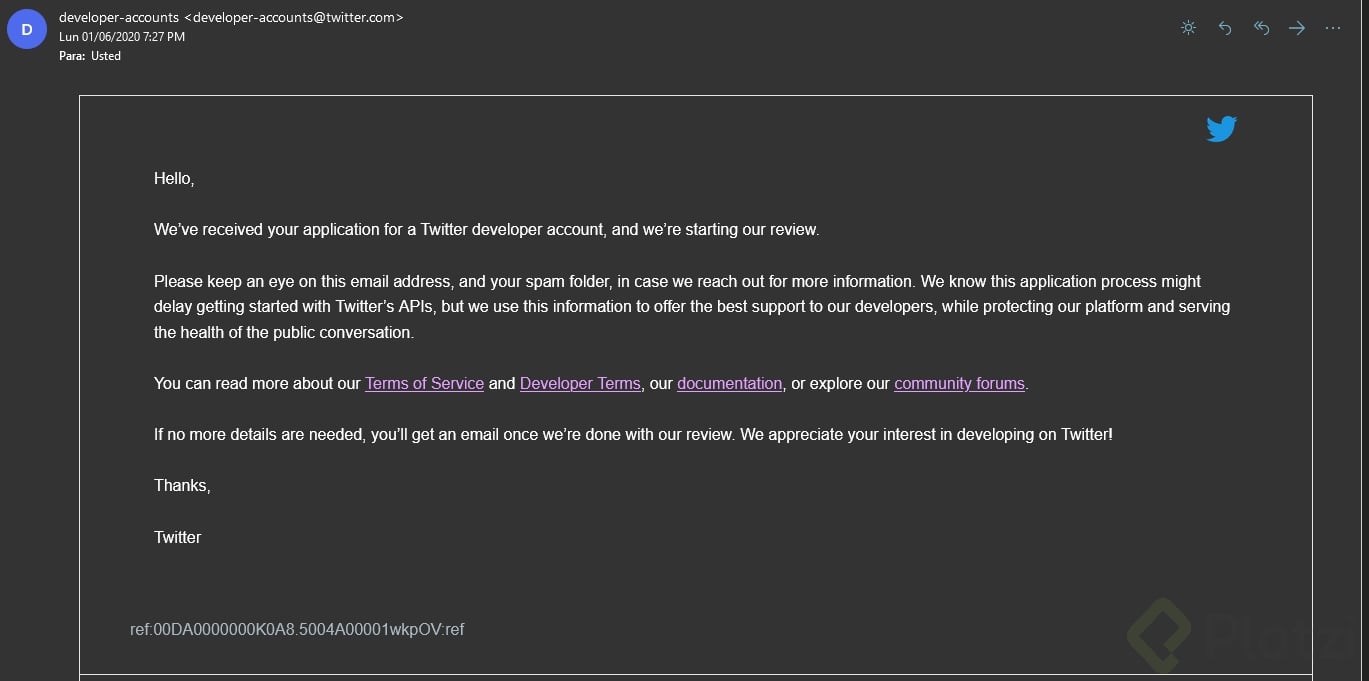The image size is (1369, 681).
Task: Forward this email with the right arrow
Action: click(x=1297, y=28)
